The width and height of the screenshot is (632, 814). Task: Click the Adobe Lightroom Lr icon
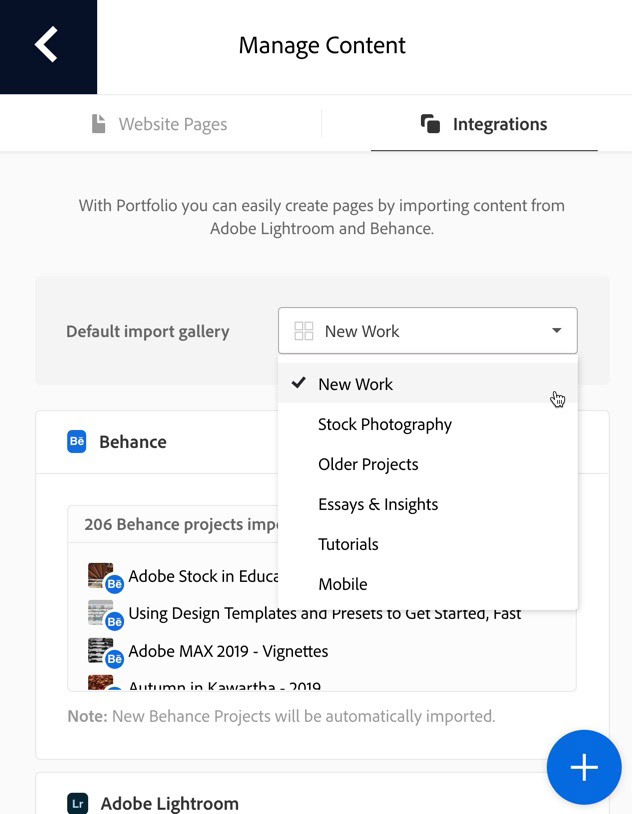pos(77,803)
